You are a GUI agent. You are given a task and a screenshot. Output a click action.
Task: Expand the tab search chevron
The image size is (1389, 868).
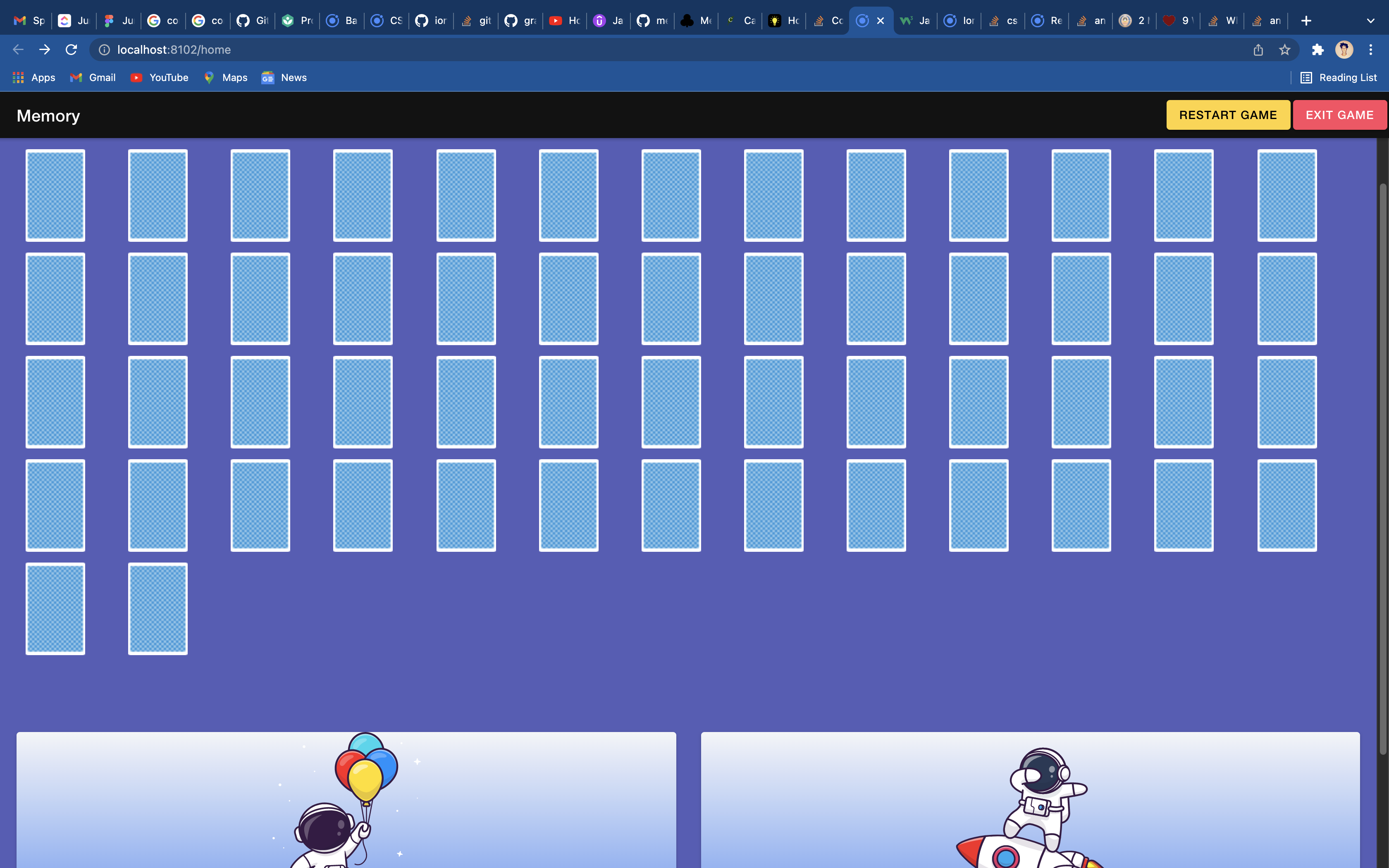1371,21
